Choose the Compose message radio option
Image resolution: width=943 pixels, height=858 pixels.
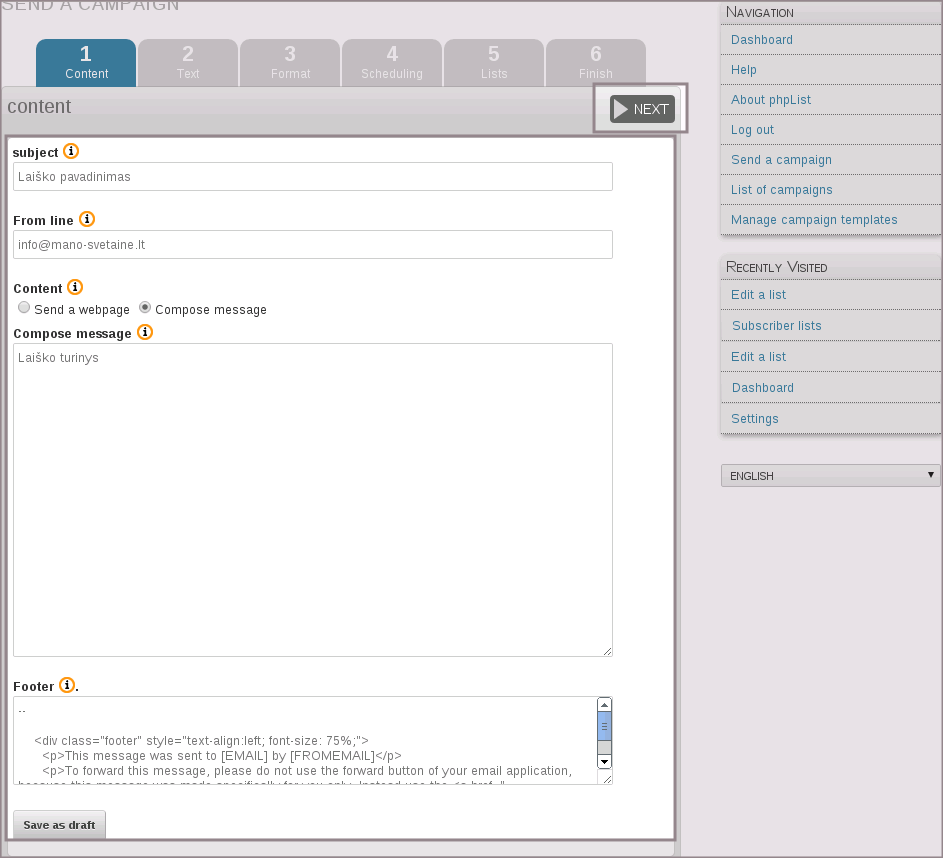(145, 309)
